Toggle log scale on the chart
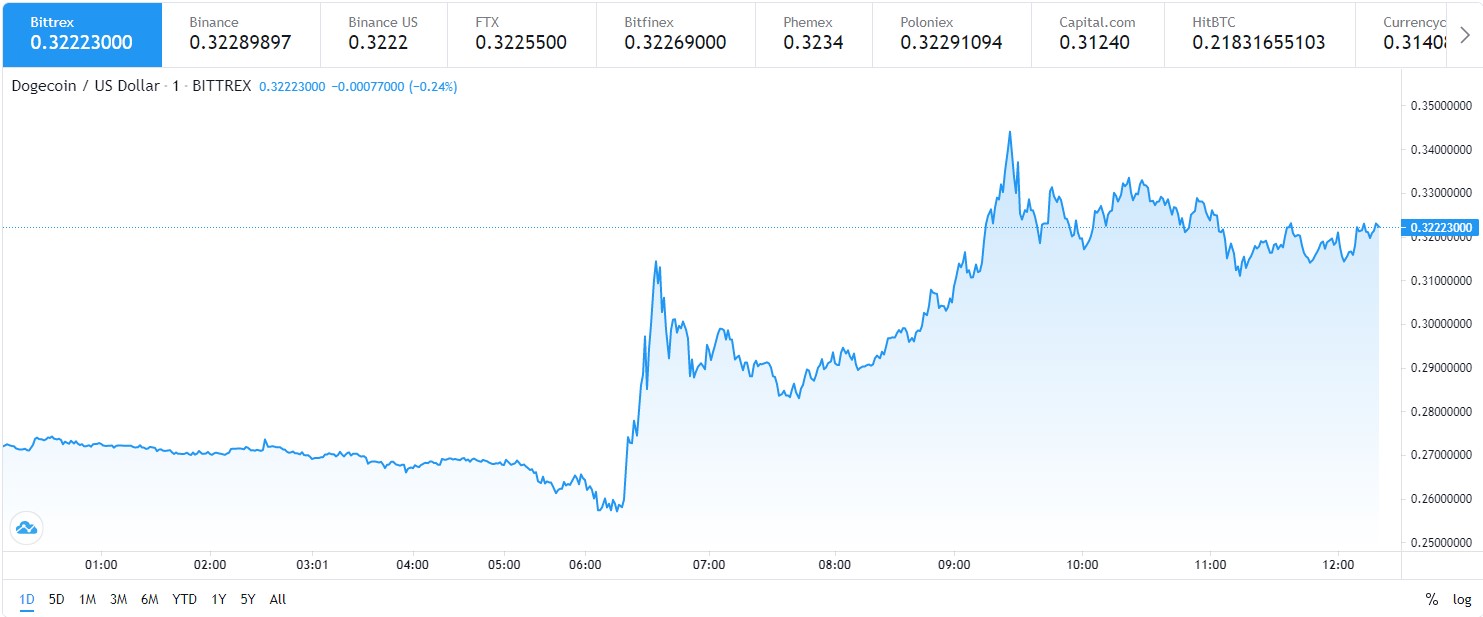Screen dimensions: 1483x617 [1462, 599]
